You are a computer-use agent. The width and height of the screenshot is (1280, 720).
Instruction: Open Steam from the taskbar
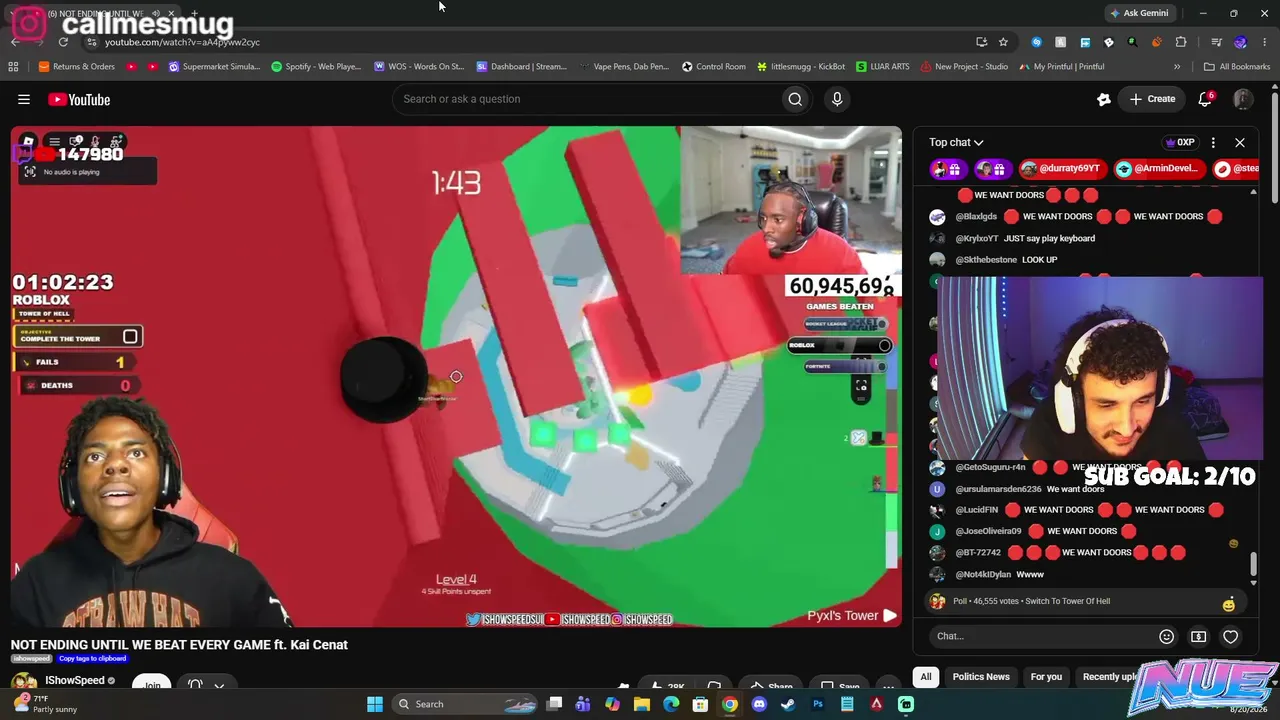click(788, 704)
